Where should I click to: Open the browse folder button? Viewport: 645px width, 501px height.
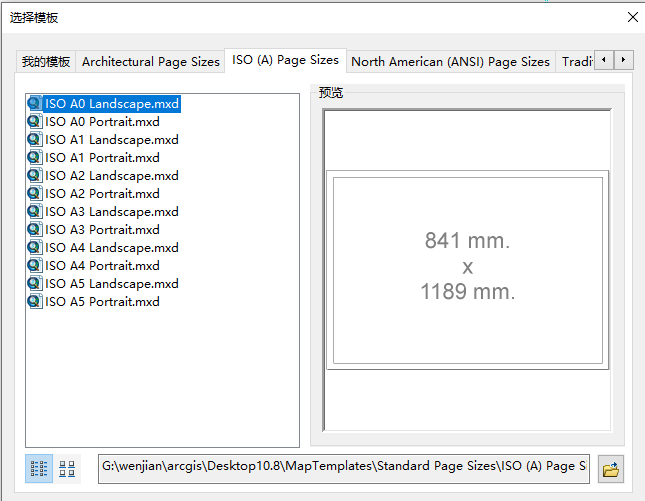click(611, 469)
